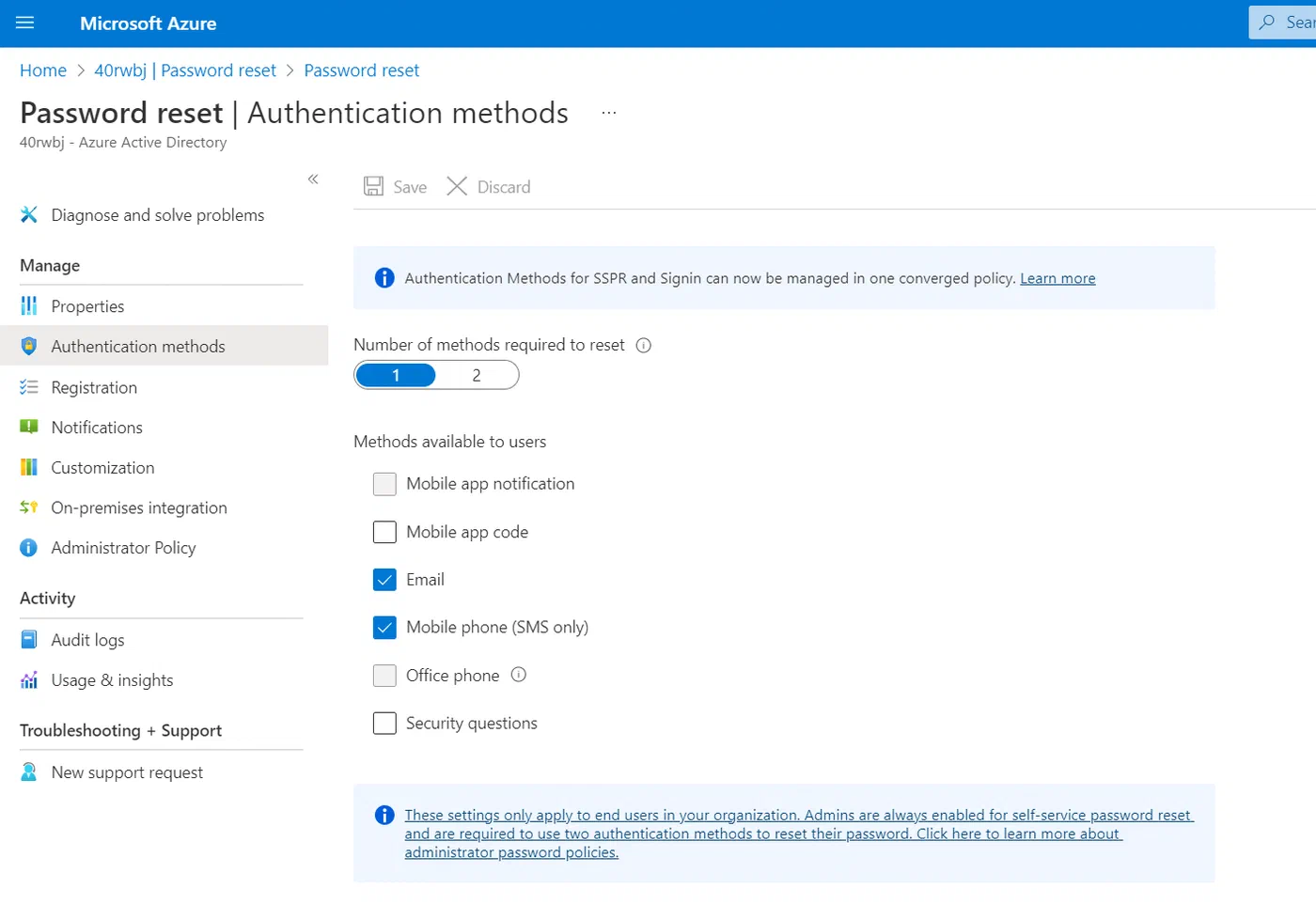Image resolution: width=1316 pixels, height=904 pixels.
Task: Click the Audit logs notebook icon
Action: click(x=29, y=639)
